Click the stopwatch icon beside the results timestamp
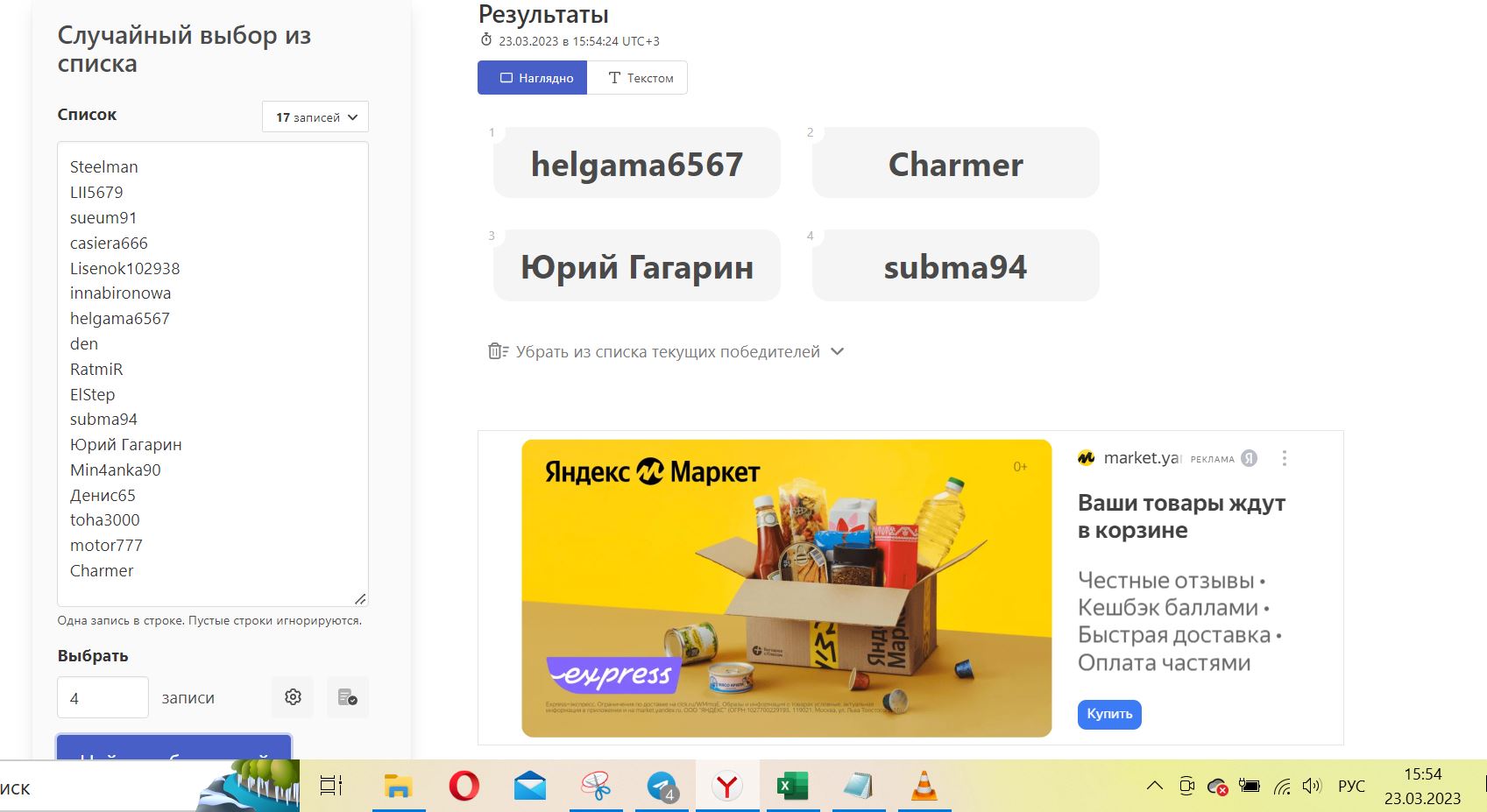Screen dimensions: 1487x812 pos(486,40)
